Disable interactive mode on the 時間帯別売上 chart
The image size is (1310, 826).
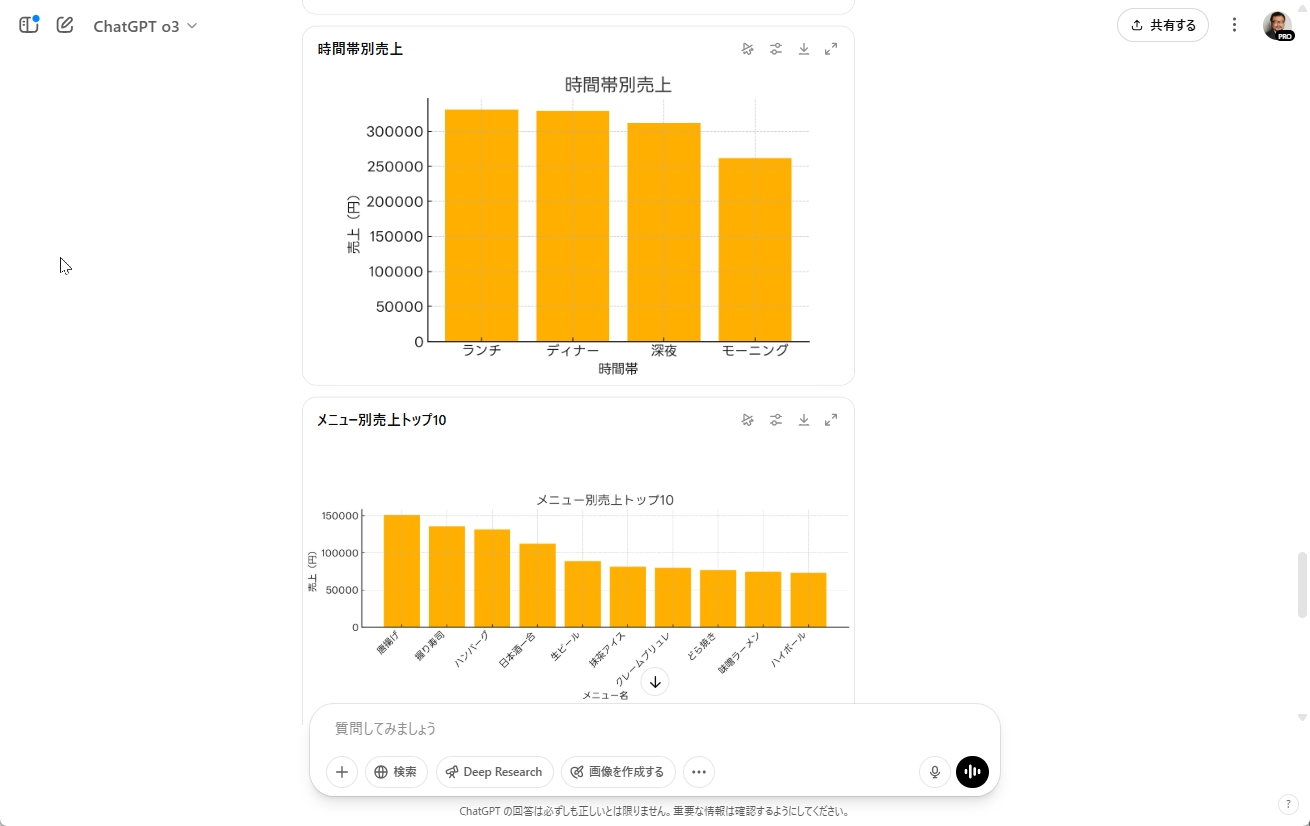[x=747, y=48]
